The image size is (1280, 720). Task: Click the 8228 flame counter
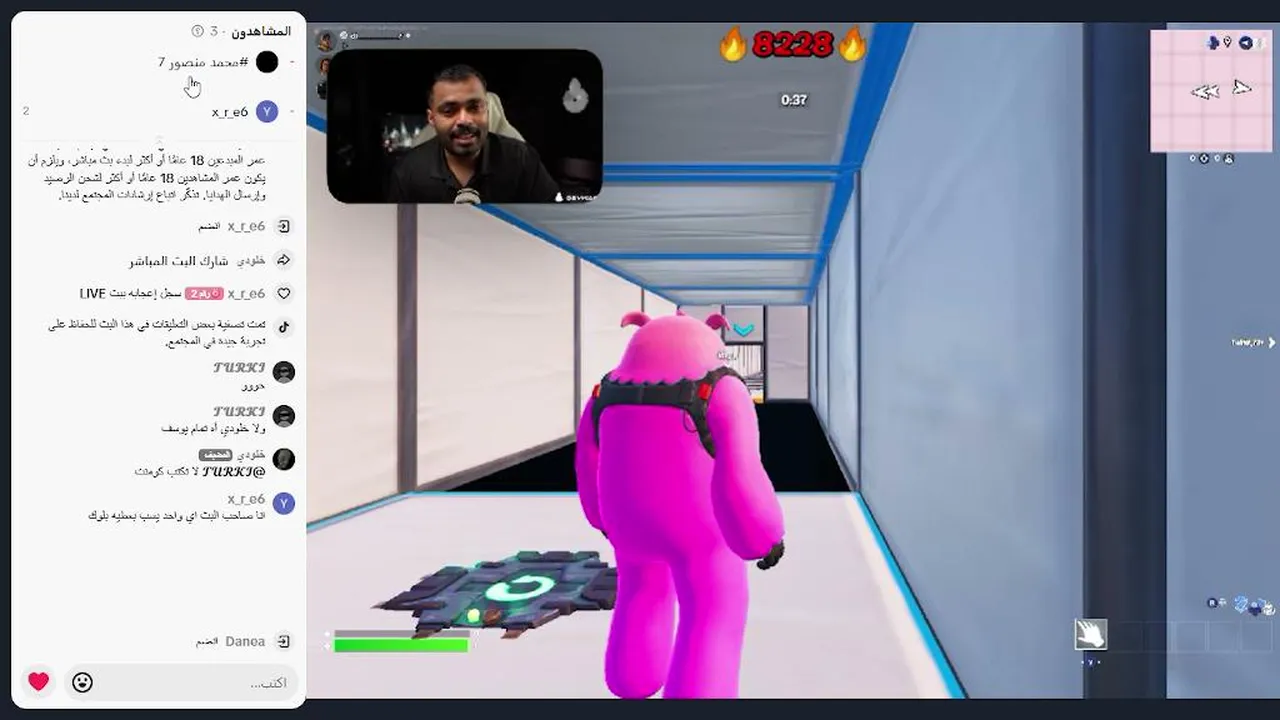click(793, 45)
